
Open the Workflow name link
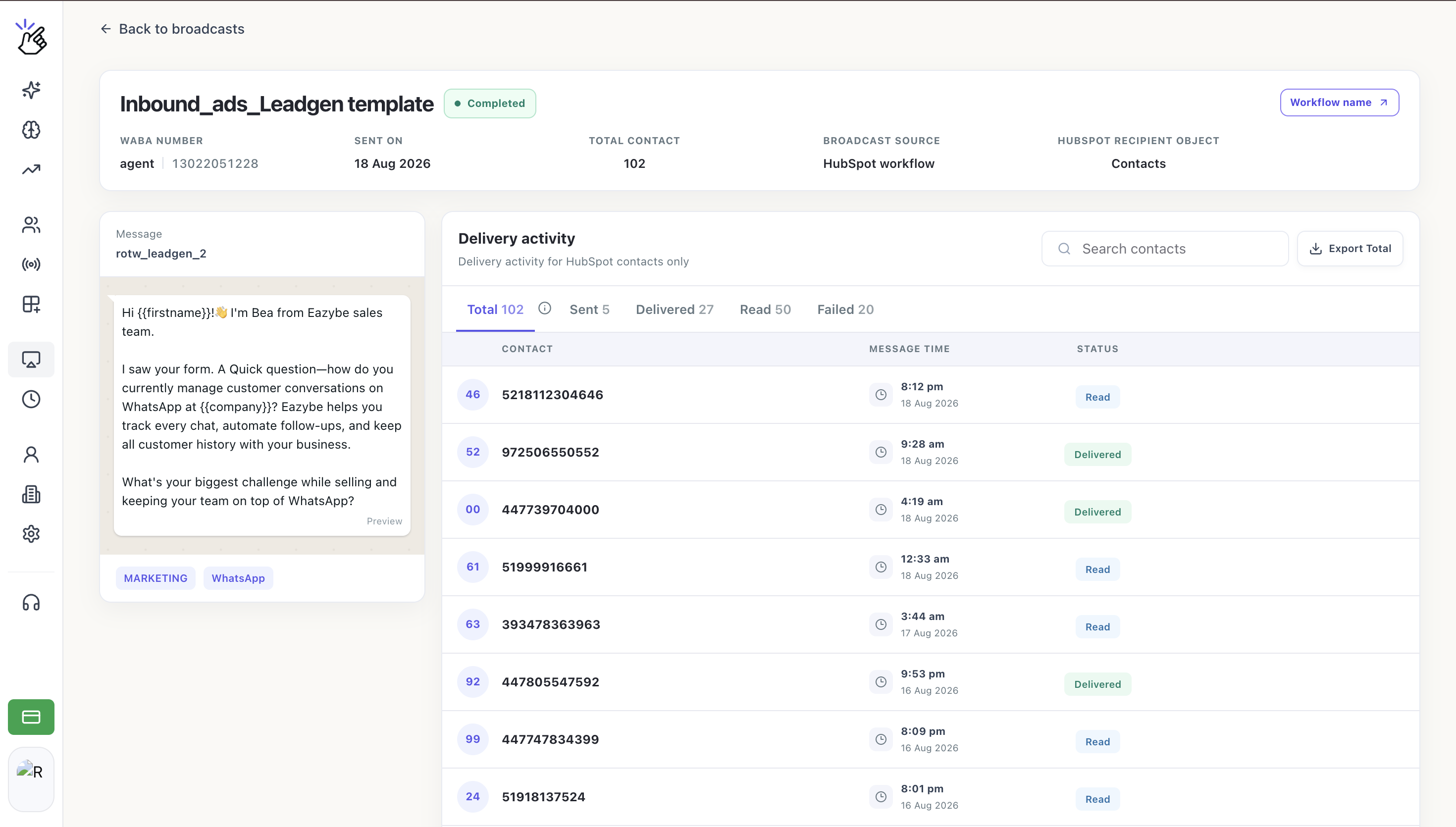click(x=1339, y=103)
